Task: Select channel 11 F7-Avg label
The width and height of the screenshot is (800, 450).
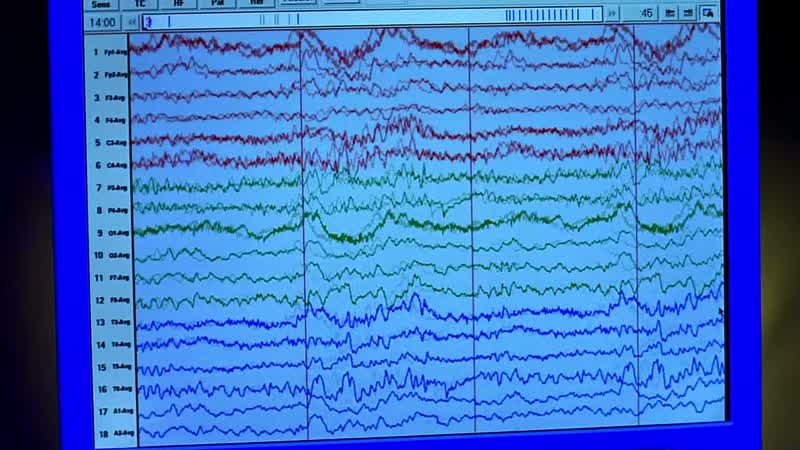Action: [x=112, y=278]
